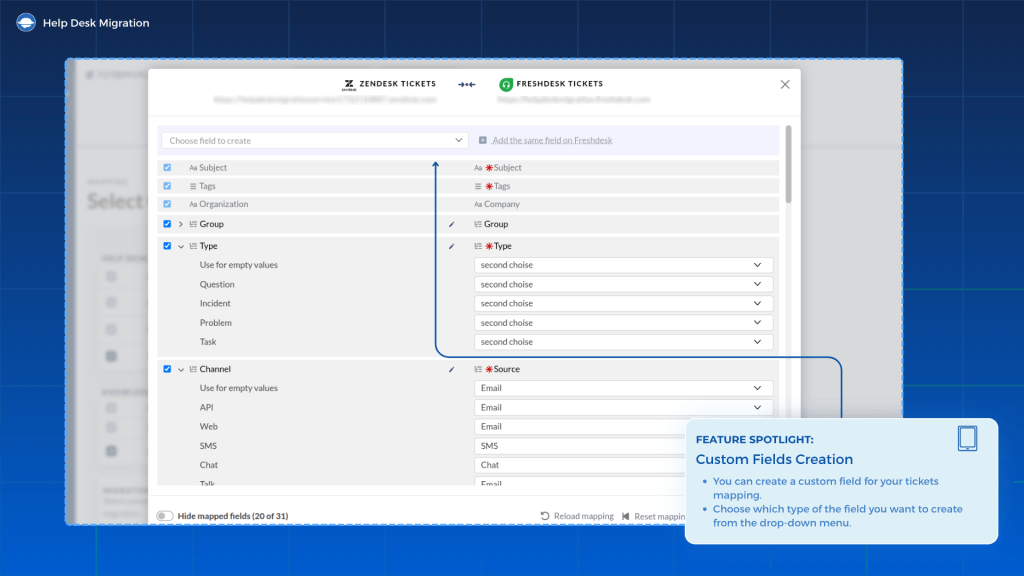Uncheck the Channel field checkbox
Image resolution: width=1024 pixels, height=576 pixels.
coord(167,369)
